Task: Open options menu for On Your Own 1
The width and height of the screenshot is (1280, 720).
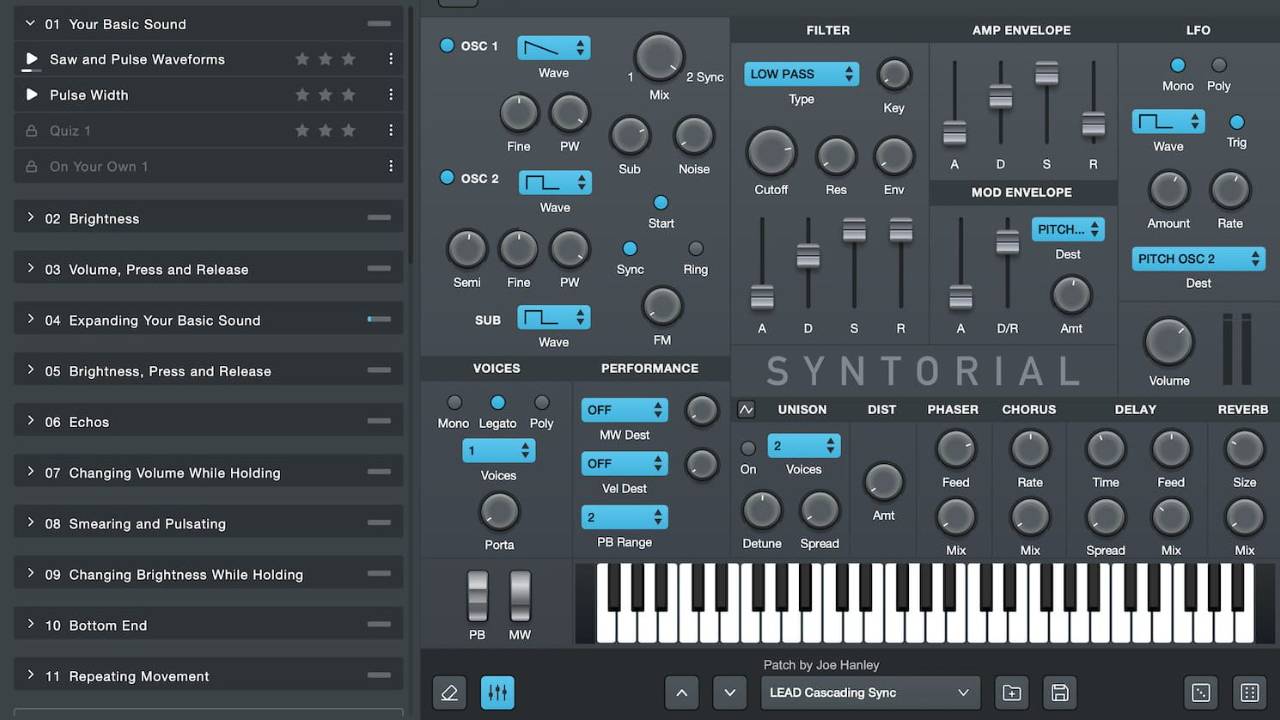Action: [391, 166]
